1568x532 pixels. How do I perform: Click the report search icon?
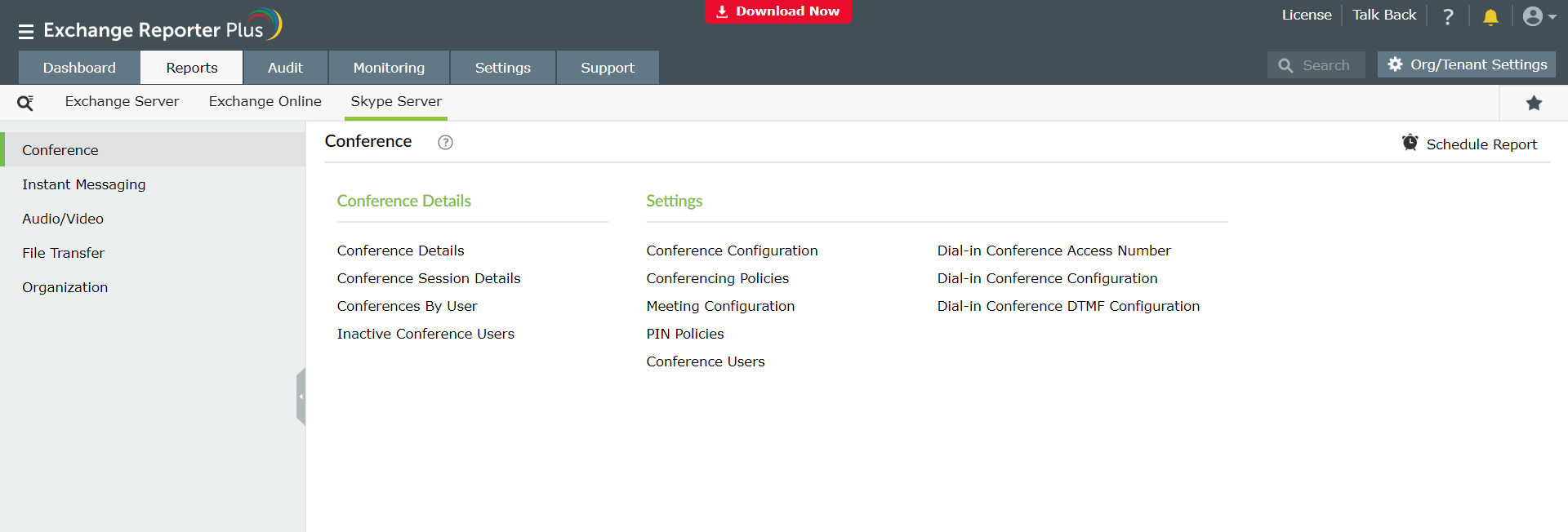(25, 103)
